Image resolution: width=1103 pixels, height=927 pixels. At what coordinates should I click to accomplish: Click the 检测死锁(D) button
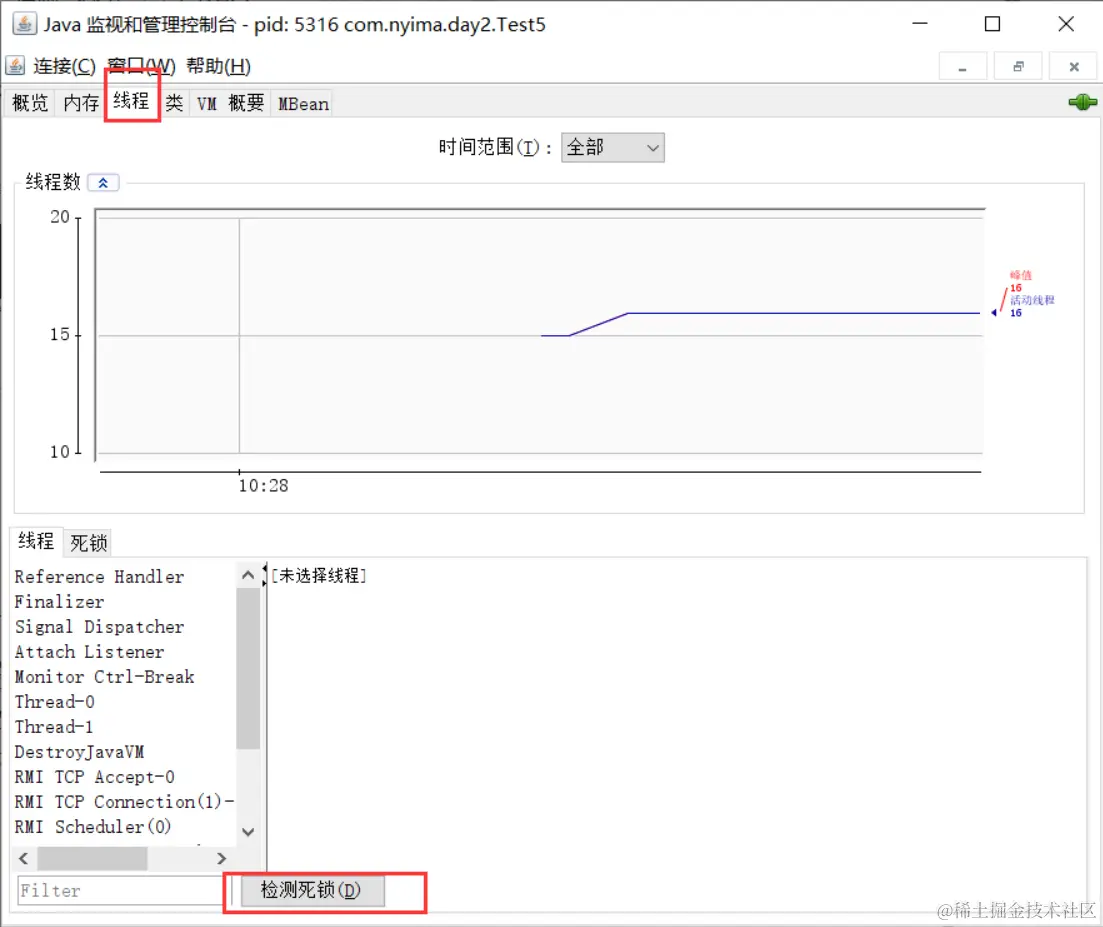(312, 890)
